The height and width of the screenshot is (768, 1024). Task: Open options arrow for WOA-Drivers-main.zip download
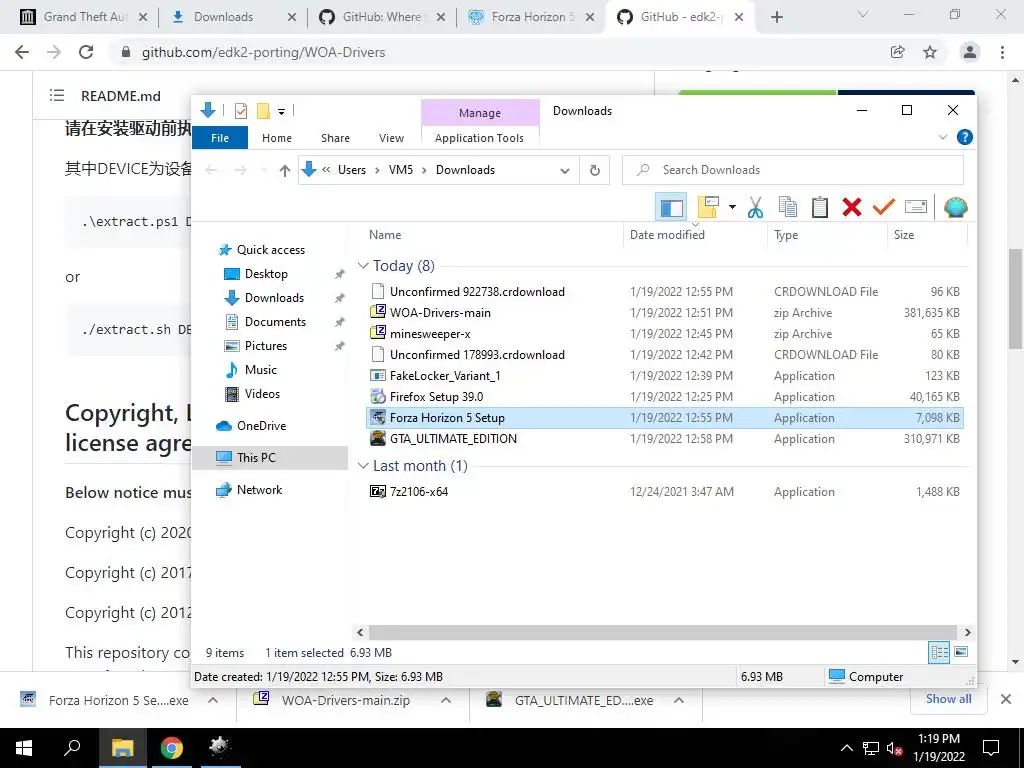click(446, 700)
